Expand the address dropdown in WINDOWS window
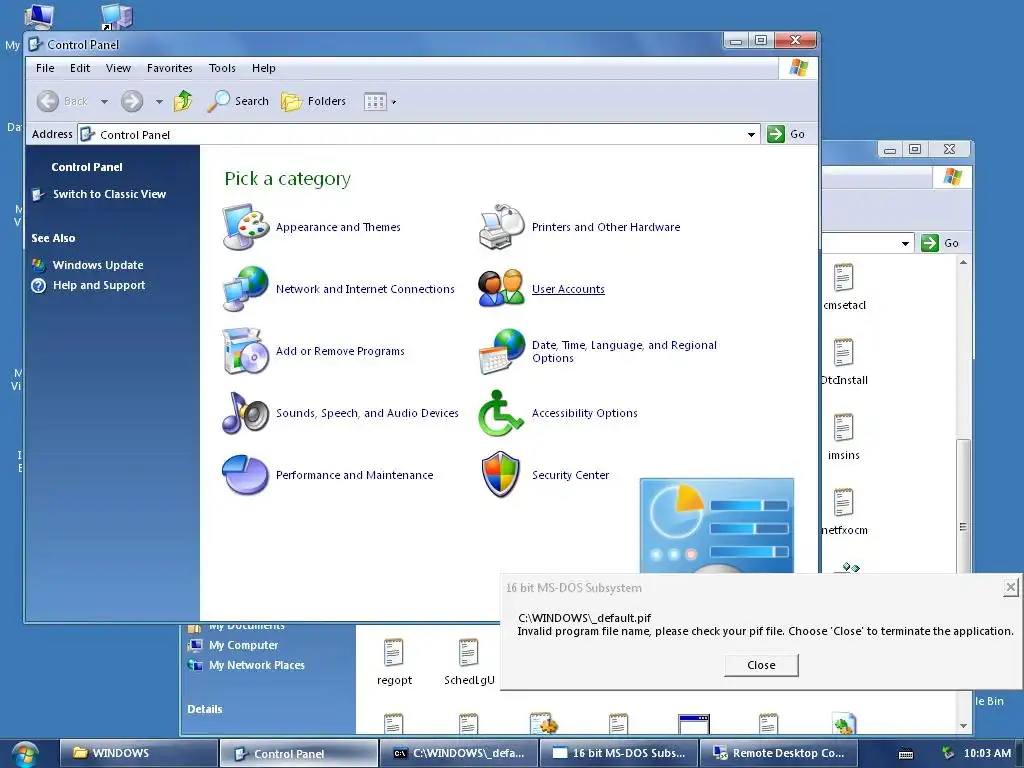Image resolution: width=1024 pixels, height=768 pixels. pyautogui.click(x=905, y=244)
